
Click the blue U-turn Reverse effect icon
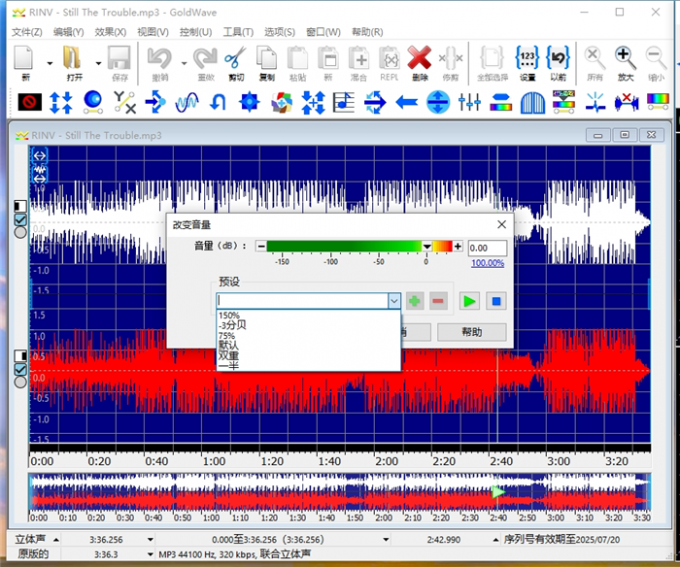tap(218, 102)
